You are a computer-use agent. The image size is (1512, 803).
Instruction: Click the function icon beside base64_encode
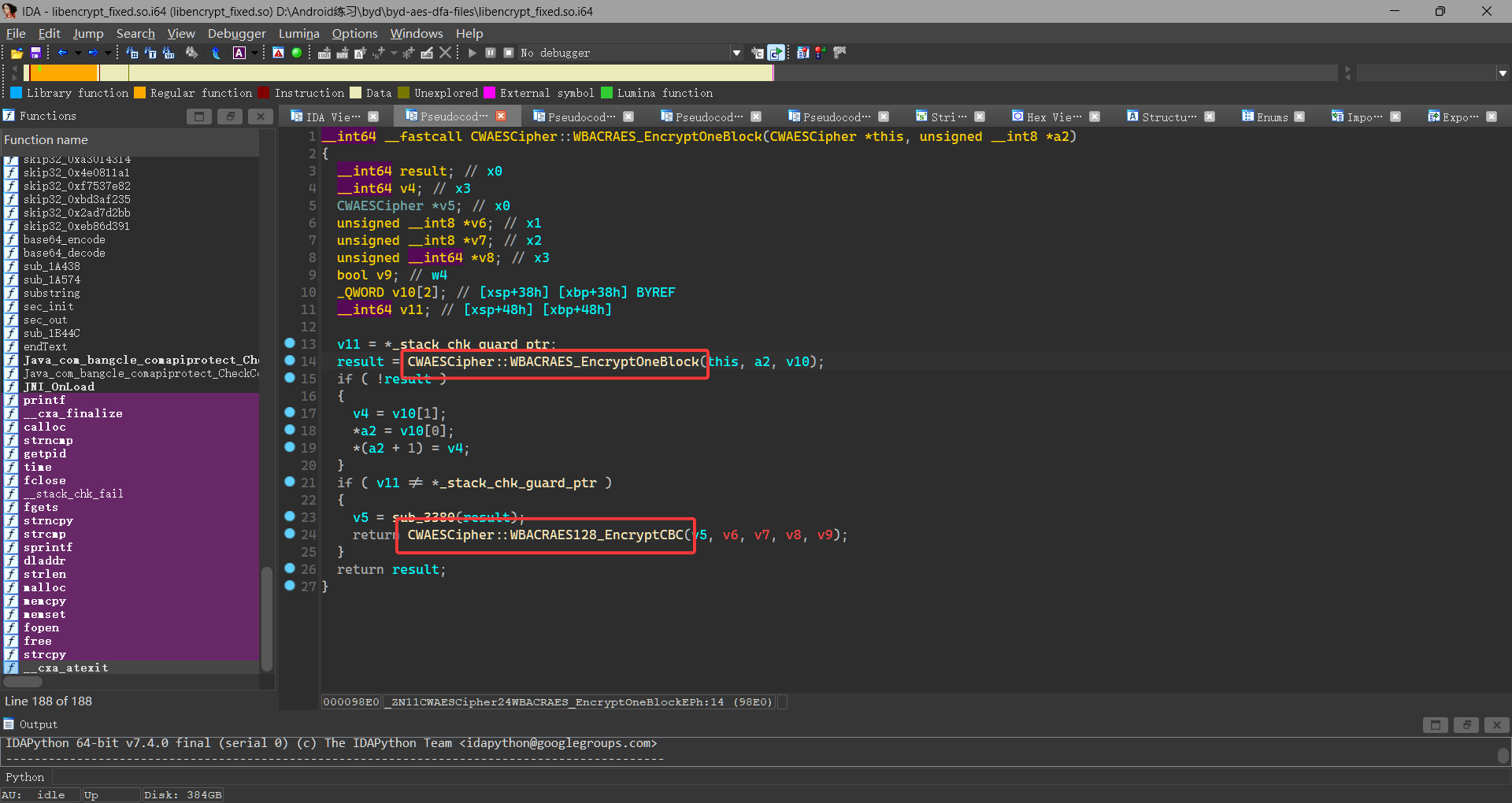[x=11, y=239]
